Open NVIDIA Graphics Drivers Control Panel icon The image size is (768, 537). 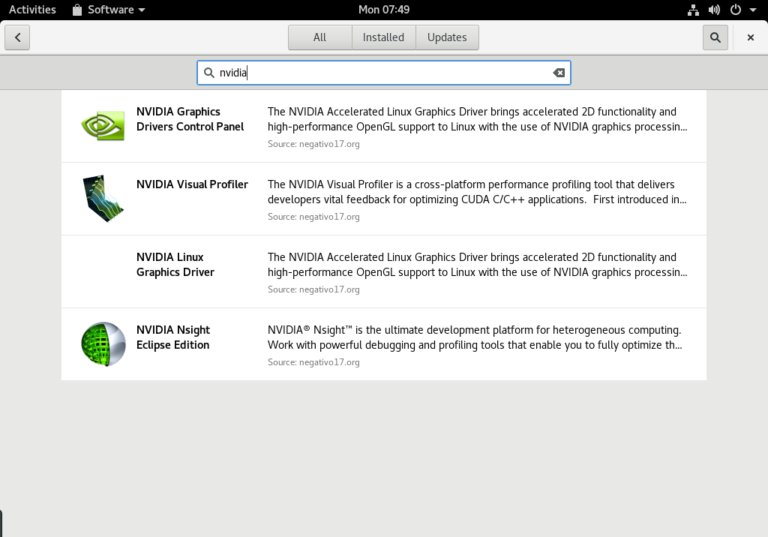pyautogui.click(x=103, y=126)
